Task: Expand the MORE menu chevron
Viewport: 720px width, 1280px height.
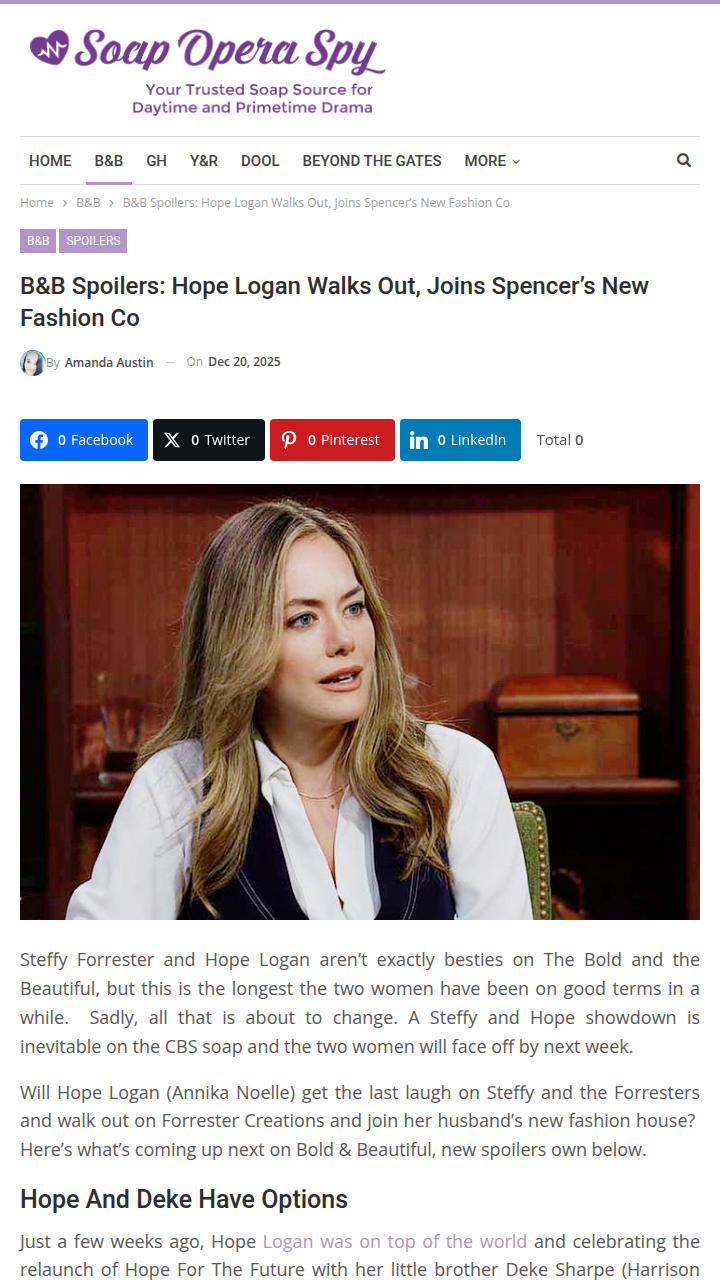Action: [516, 161]
